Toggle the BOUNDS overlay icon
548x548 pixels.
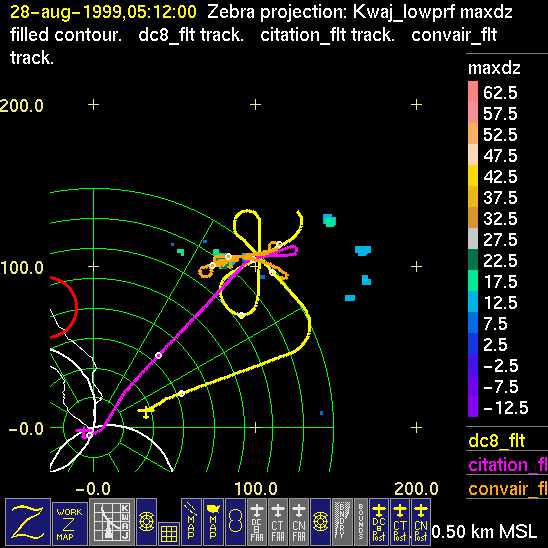(x=361, y=521)
